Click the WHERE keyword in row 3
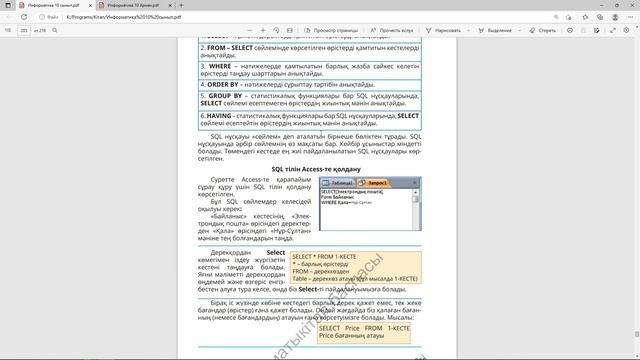Image resolution: width=640 pixels, height=360 pixels. pyautogui.click(x=220, y=66)
